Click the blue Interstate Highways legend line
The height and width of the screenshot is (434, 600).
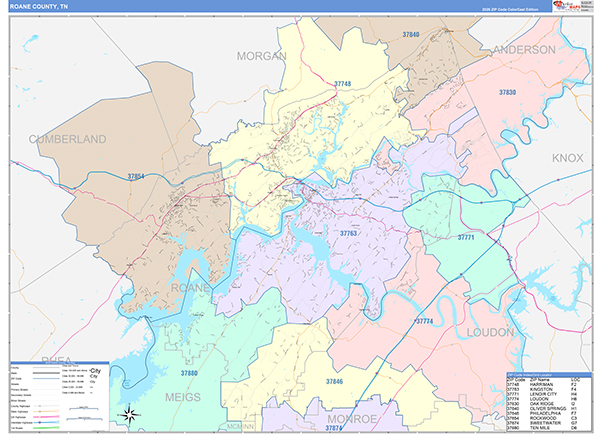[x=46, y=423]
